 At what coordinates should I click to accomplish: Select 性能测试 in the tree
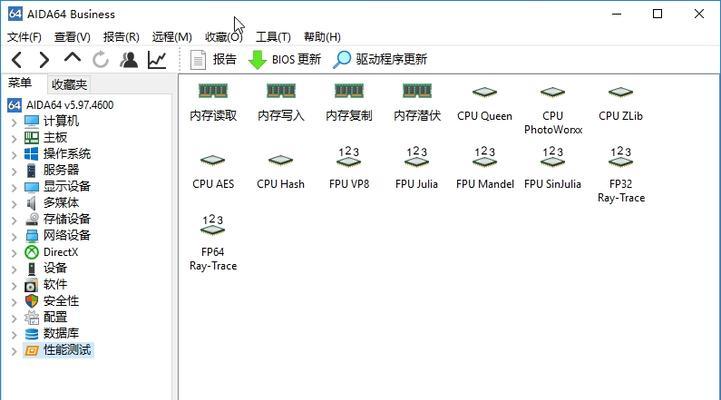pos(58,350)
